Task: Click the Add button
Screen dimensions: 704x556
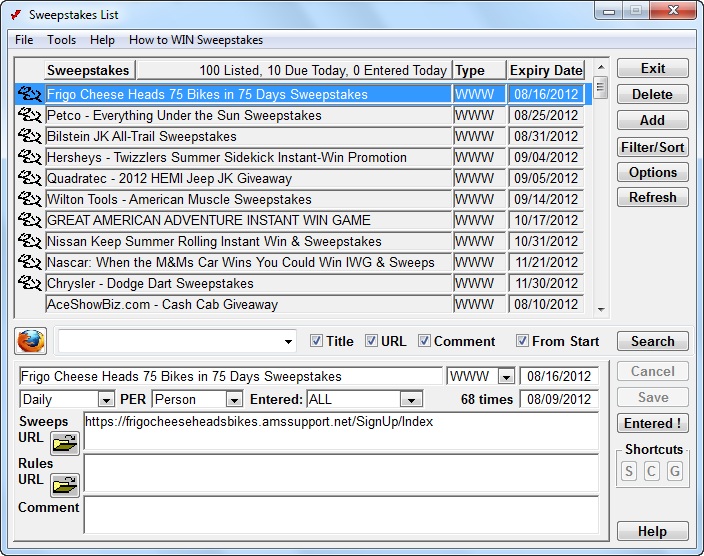Action: click(x=653, y=120)
